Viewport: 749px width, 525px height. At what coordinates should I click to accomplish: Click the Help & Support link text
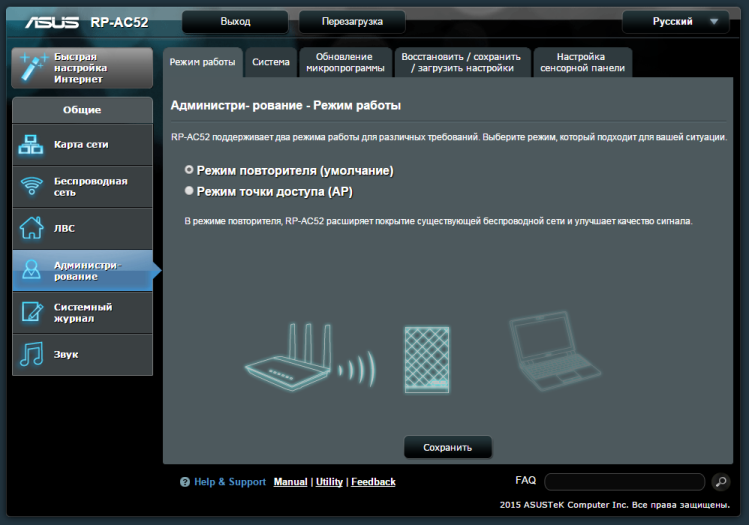(230, 482)
